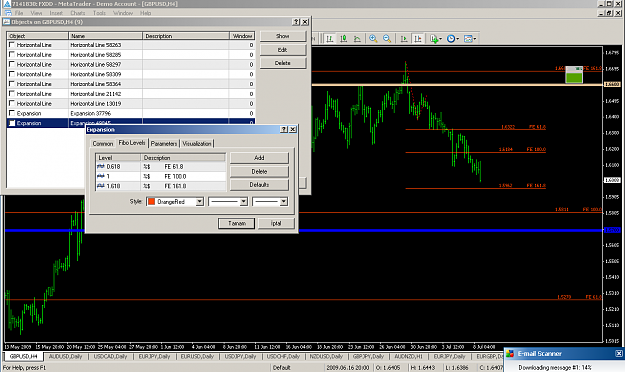
Task: Select the FE 100.0 description cell
Action: click(x=184, y=176)
